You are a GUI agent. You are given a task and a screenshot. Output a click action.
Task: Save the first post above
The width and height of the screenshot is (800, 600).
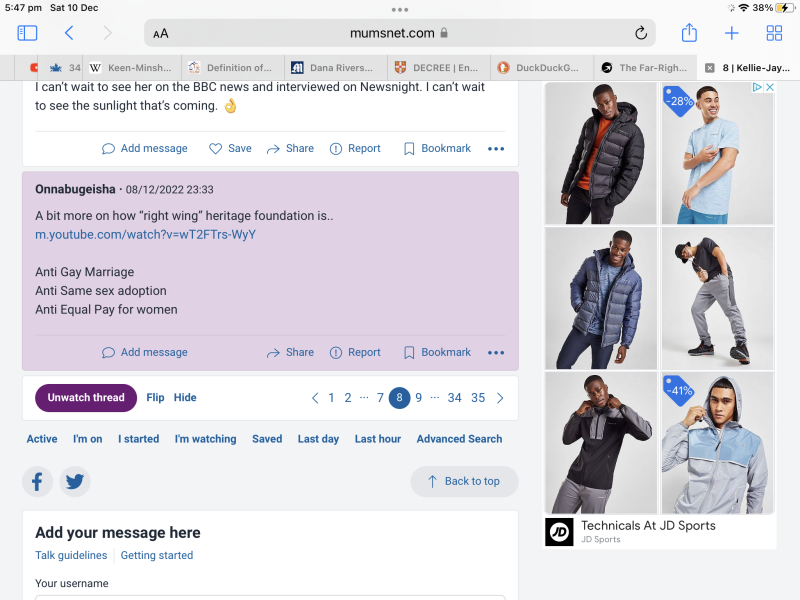(x=230, y=148)
